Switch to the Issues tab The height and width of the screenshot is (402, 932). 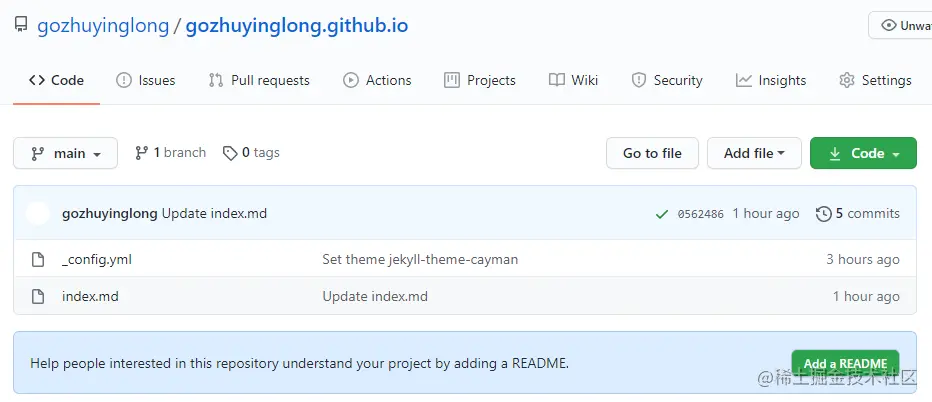pos(146,80)
